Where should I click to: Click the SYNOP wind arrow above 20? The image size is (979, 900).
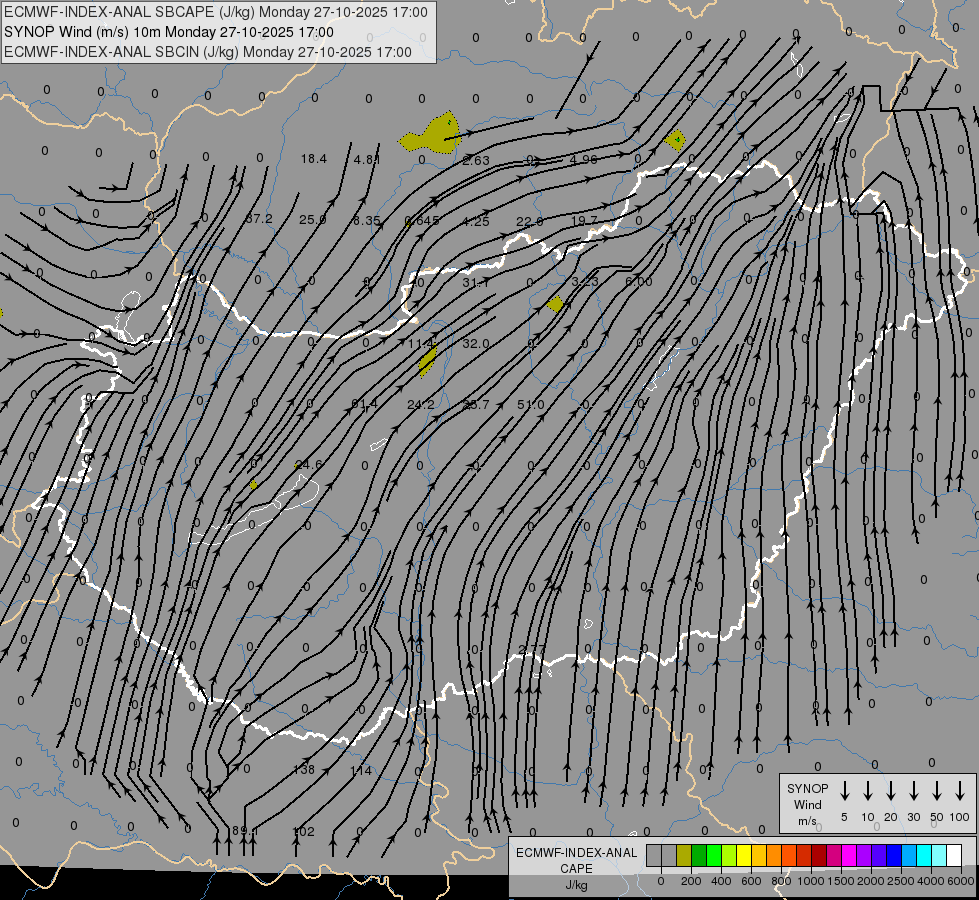click(x=890, y=791)
